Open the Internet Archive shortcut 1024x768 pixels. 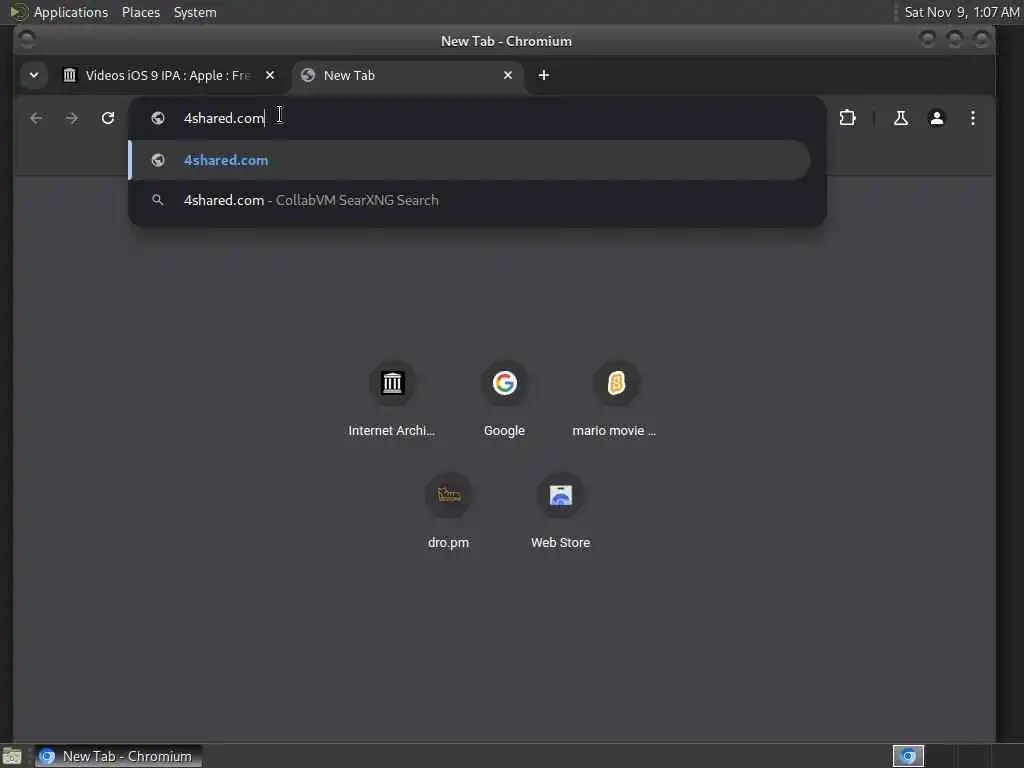coord(392,398)
